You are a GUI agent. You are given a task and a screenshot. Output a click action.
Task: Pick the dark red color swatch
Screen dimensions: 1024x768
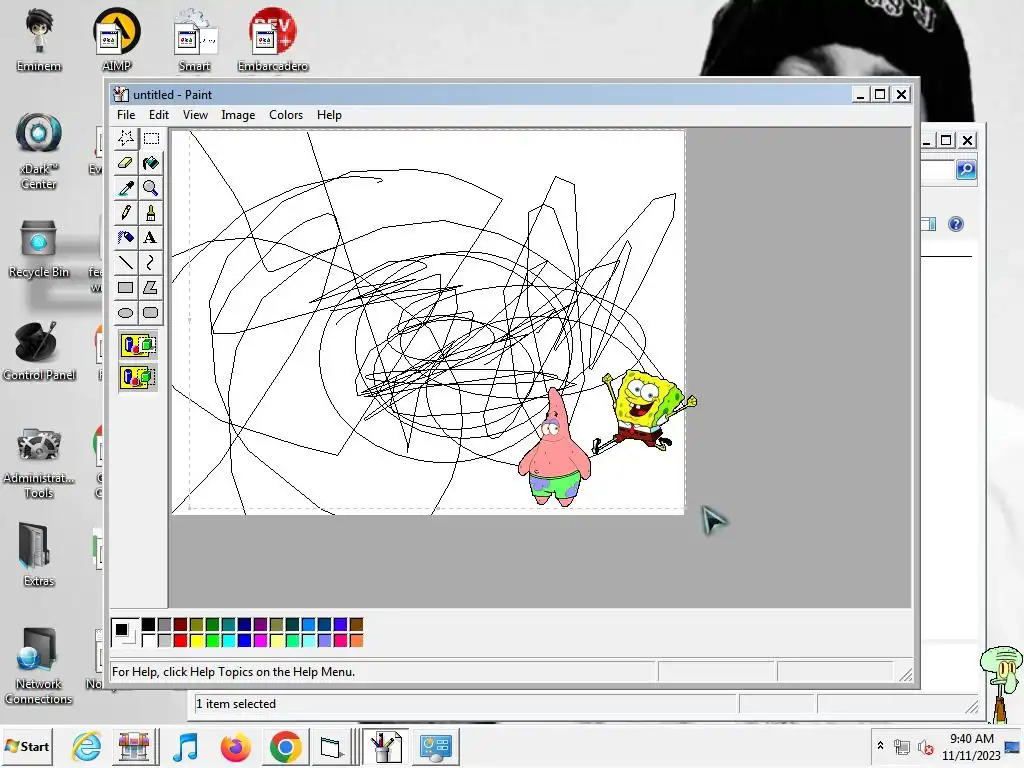click(180, 625)
